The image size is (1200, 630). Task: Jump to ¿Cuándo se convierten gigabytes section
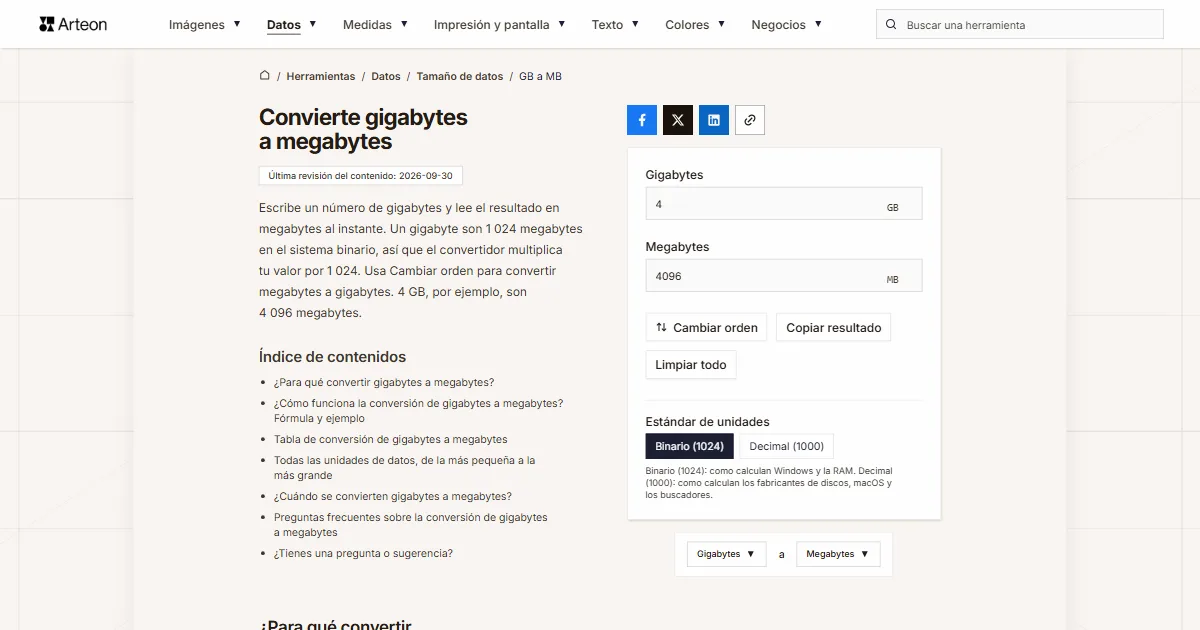point(393,496)
